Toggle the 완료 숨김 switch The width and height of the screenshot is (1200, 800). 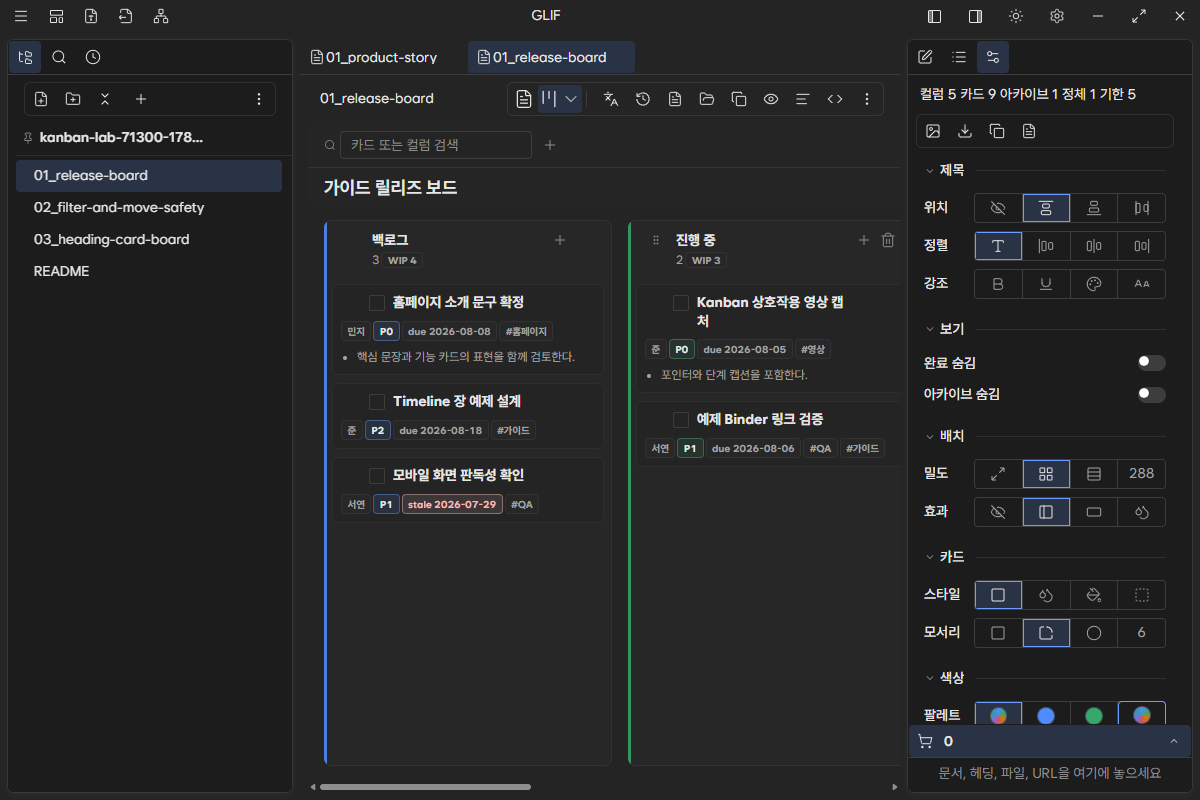[1152, 363]
